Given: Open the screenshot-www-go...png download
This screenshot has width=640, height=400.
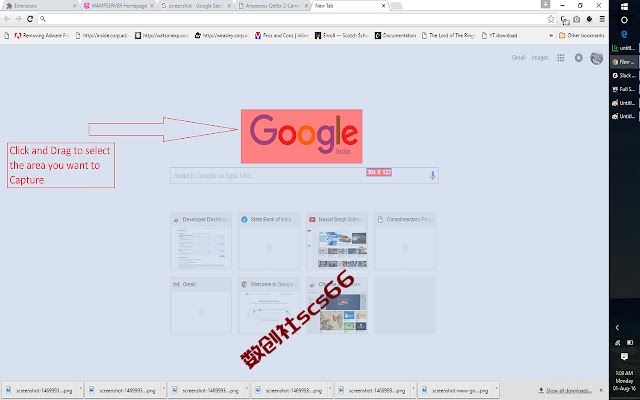Looking at the screenshot, I should (x=456, y=391).
